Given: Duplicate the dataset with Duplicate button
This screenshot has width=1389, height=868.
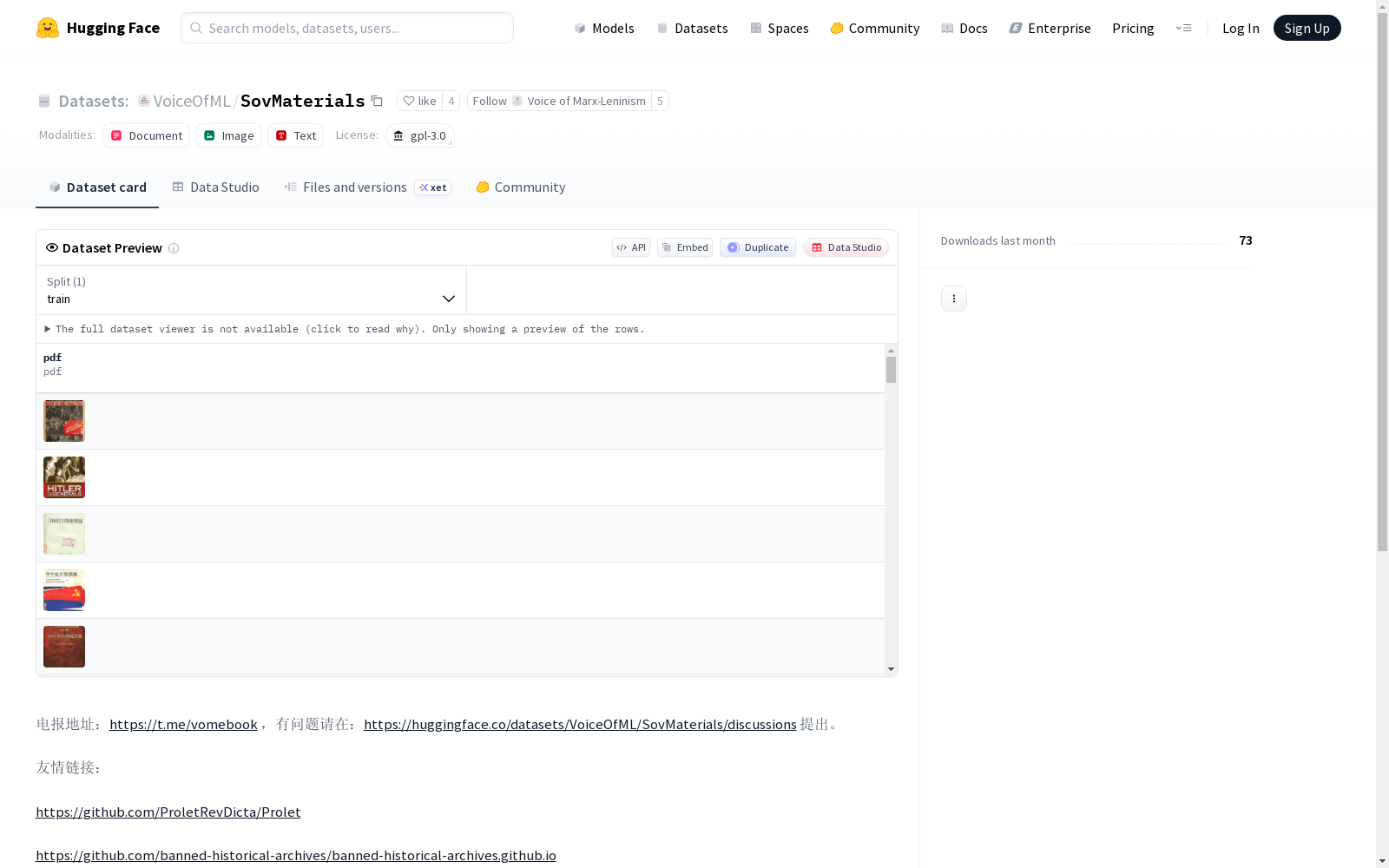Looking at the screenshot, I should pyautogui.click(x=758, y=247).
